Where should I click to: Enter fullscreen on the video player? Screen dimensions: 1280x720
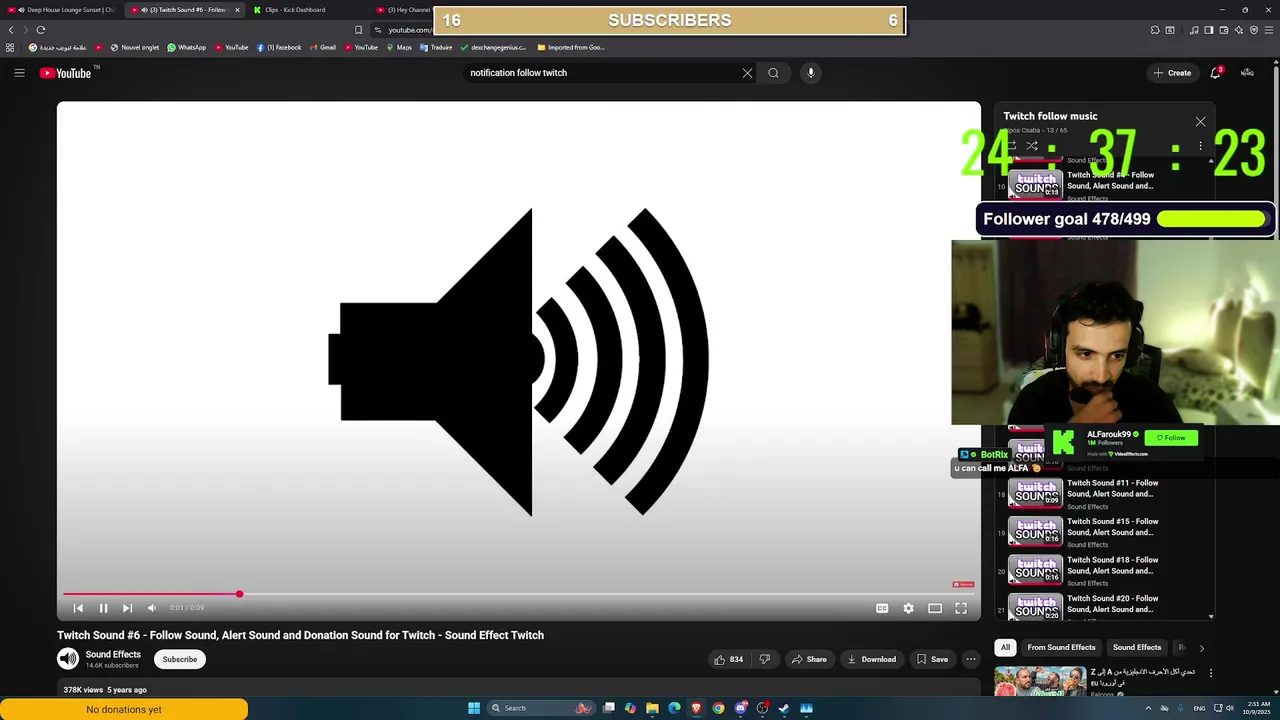click(x=961, y=608)
